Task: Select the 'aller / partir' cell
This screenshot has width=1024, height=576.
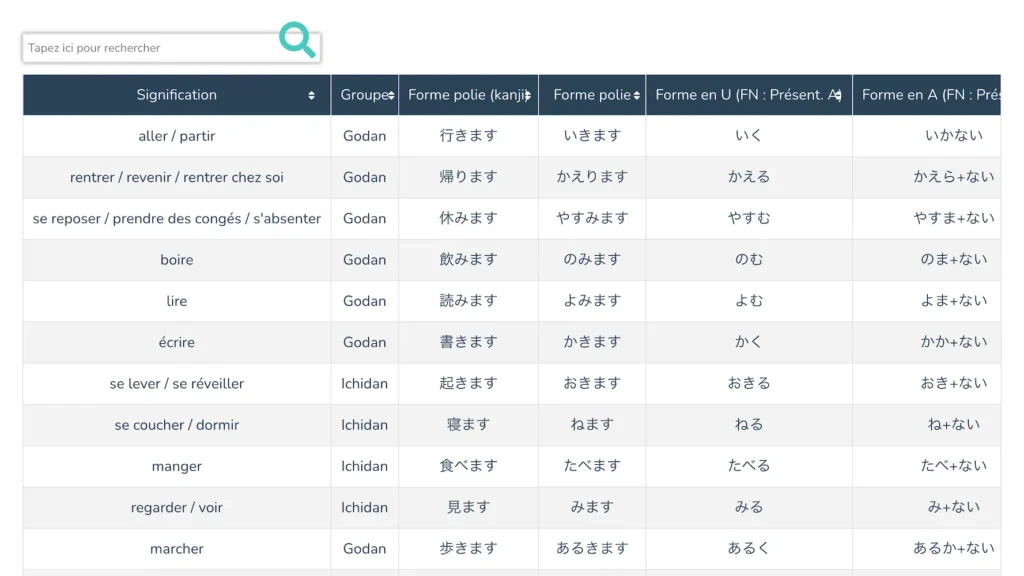Action: coord(176,136)
